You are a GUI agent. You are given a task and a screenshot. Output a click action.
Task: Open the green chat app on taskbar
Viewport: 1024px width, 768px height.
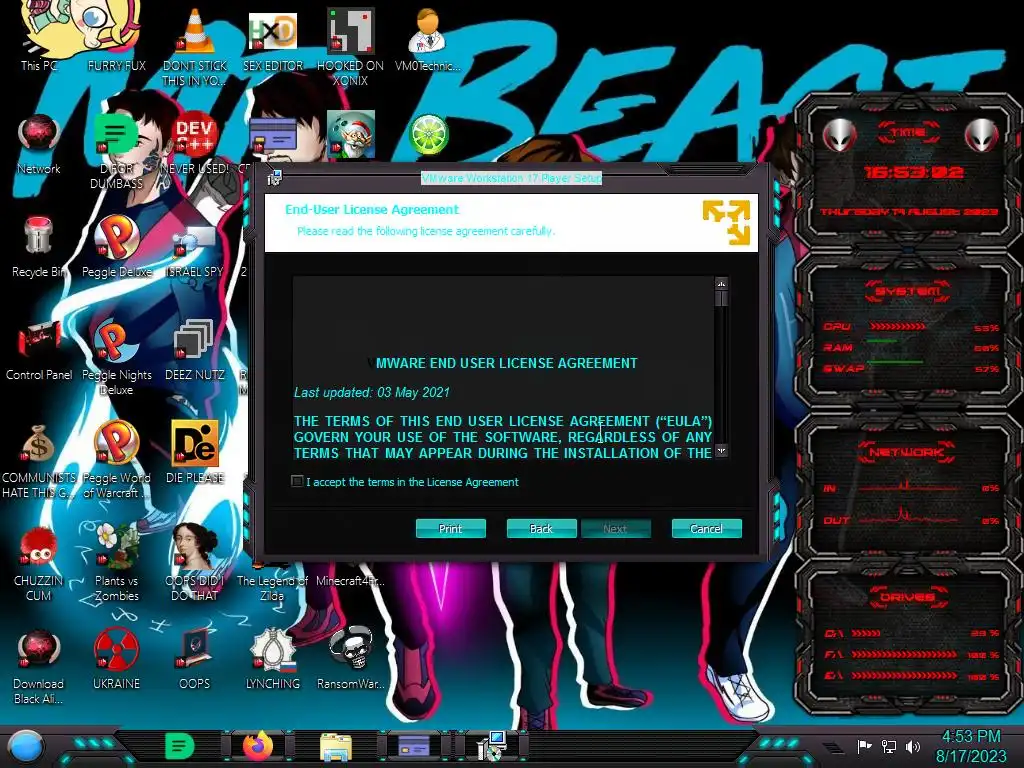180,746
